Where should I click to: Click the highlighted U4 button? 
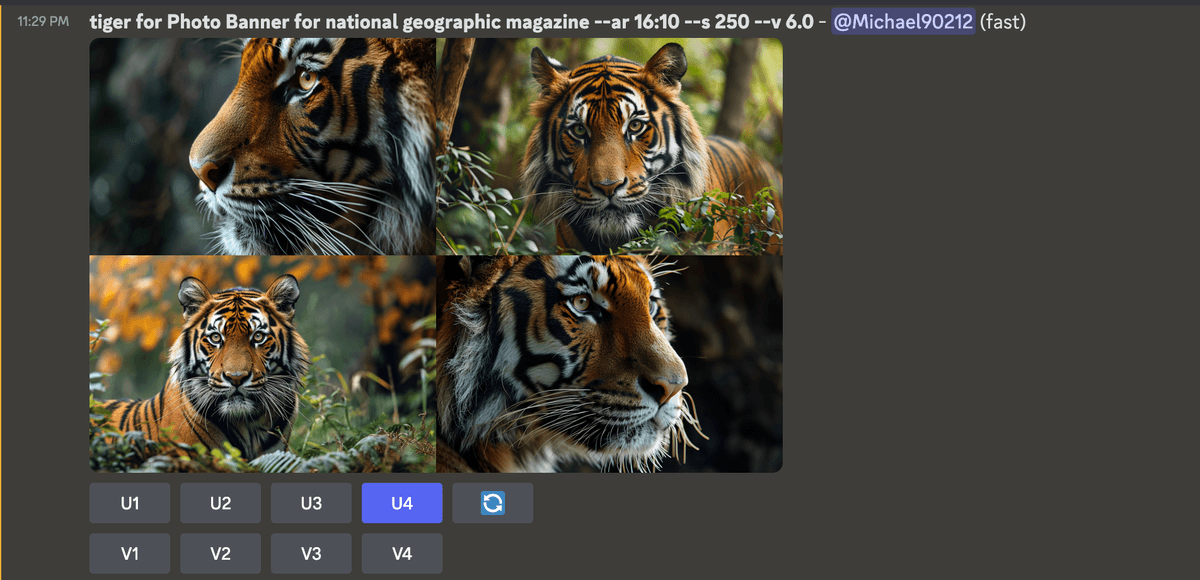pyautogui.click(x=401, y=503)
